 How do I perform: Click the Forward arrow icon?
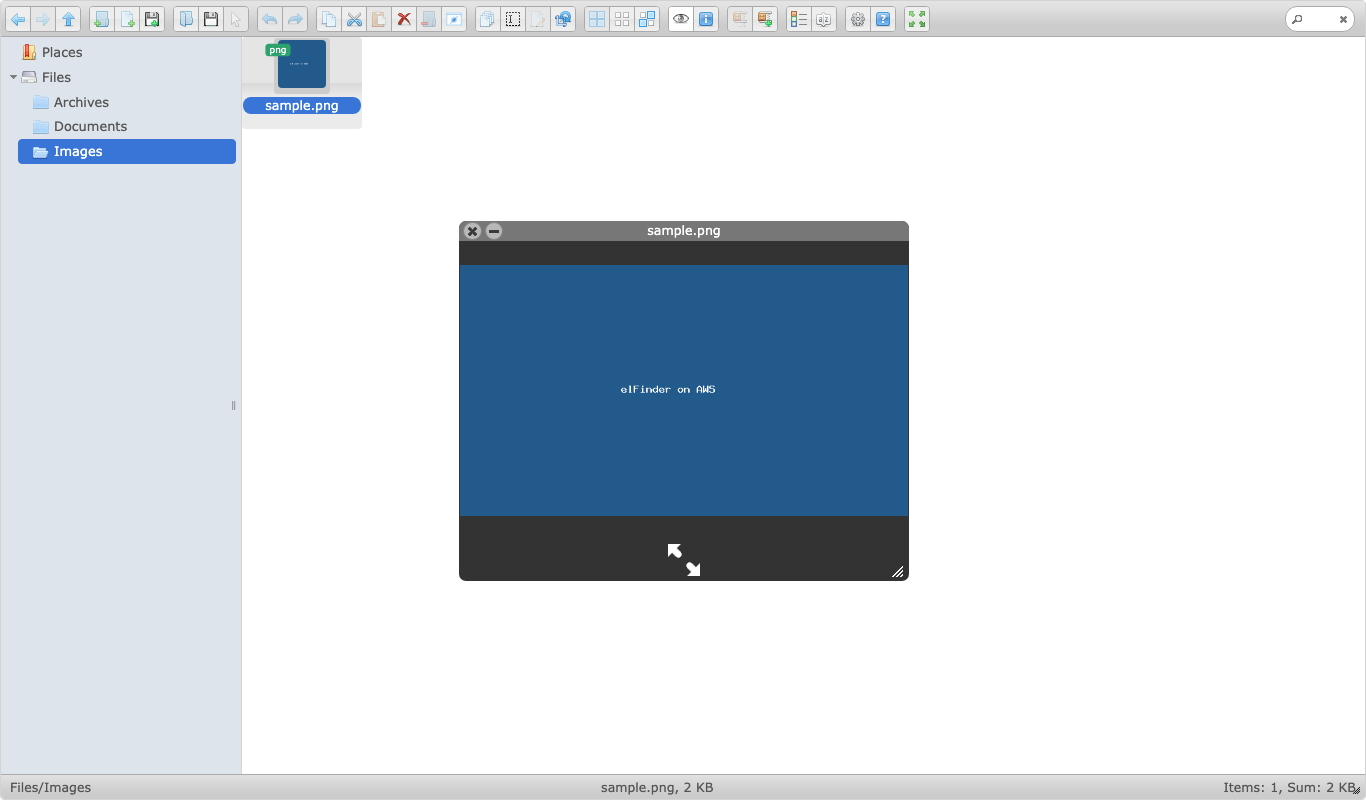click(43, 19)
